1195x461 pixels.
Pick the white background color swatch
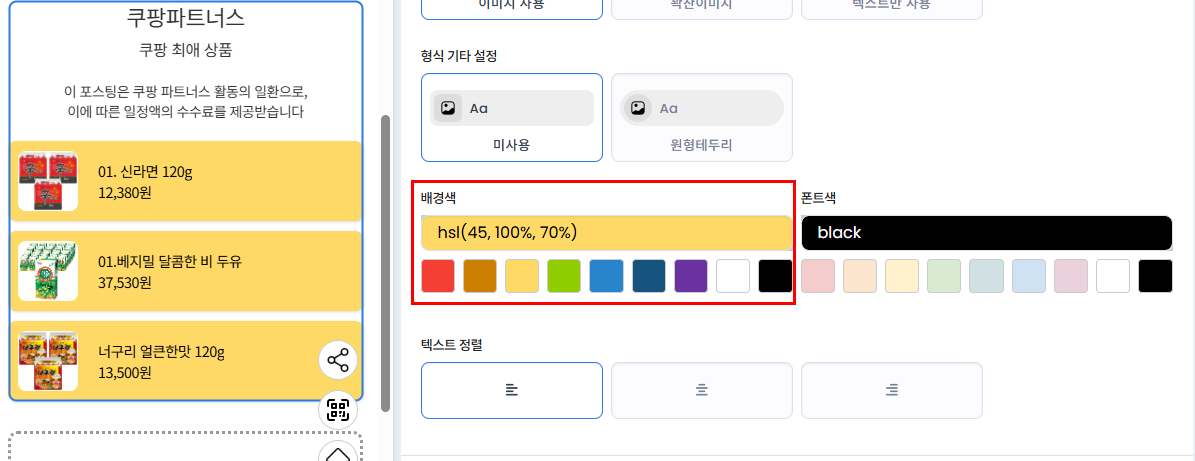pos(733,276)
